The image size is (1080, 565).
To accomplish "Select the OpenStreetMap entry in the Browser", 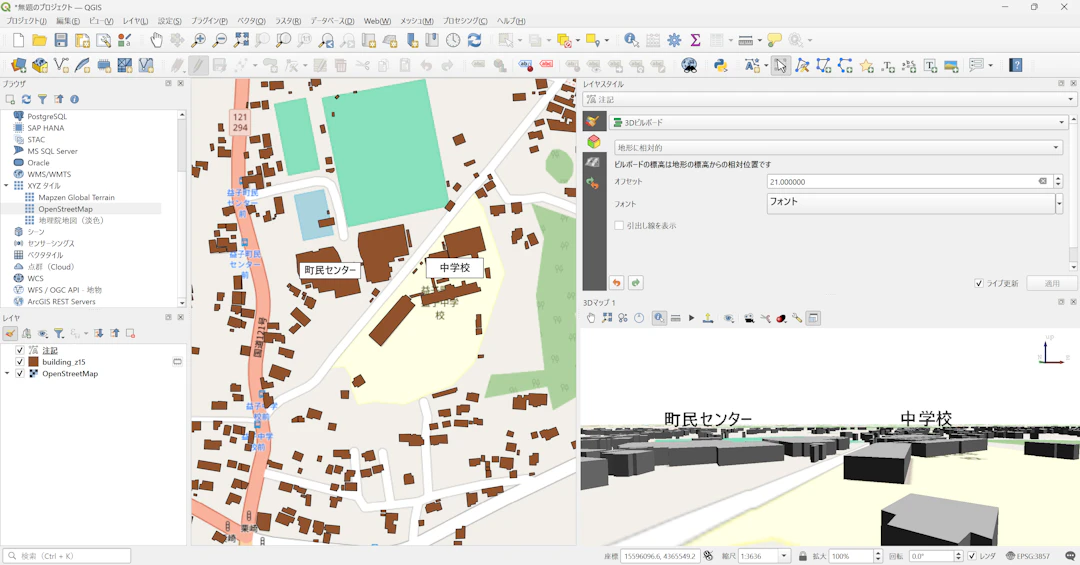I will click(66, 209).
